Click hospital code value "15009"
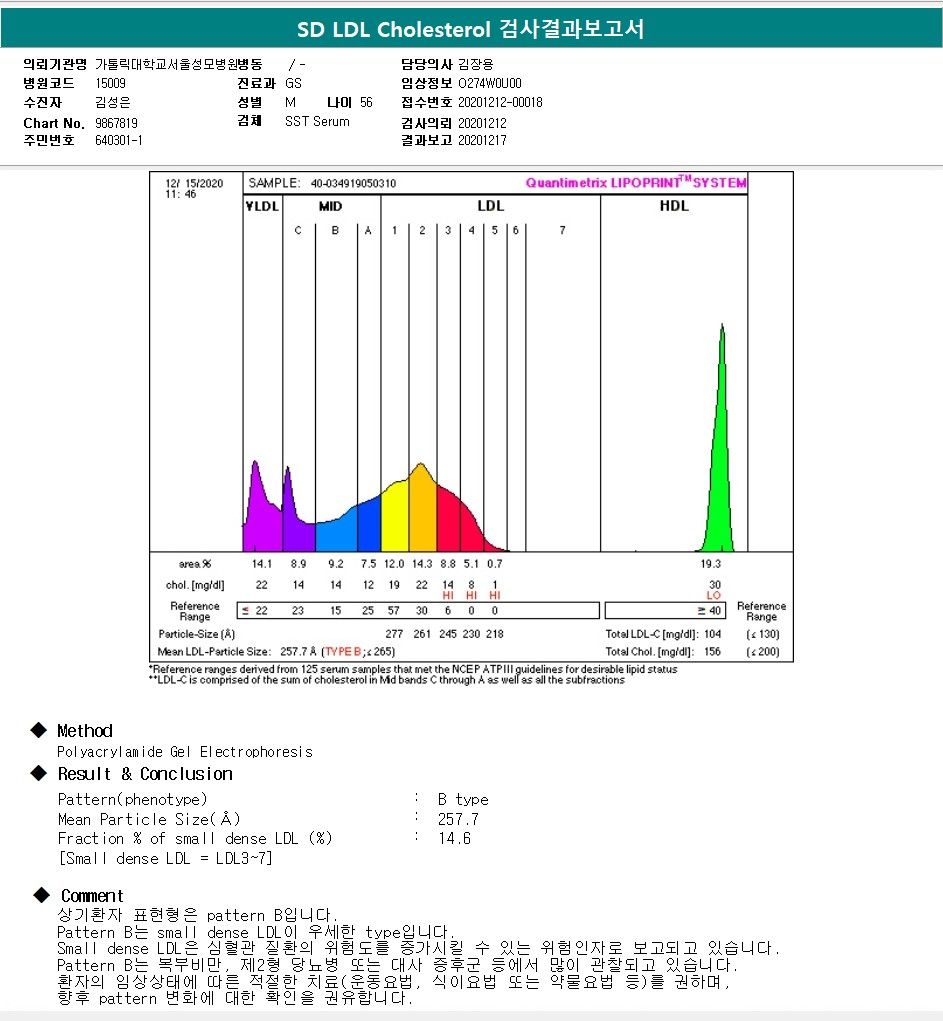943x1021 pixels. [x=110, y=83]
